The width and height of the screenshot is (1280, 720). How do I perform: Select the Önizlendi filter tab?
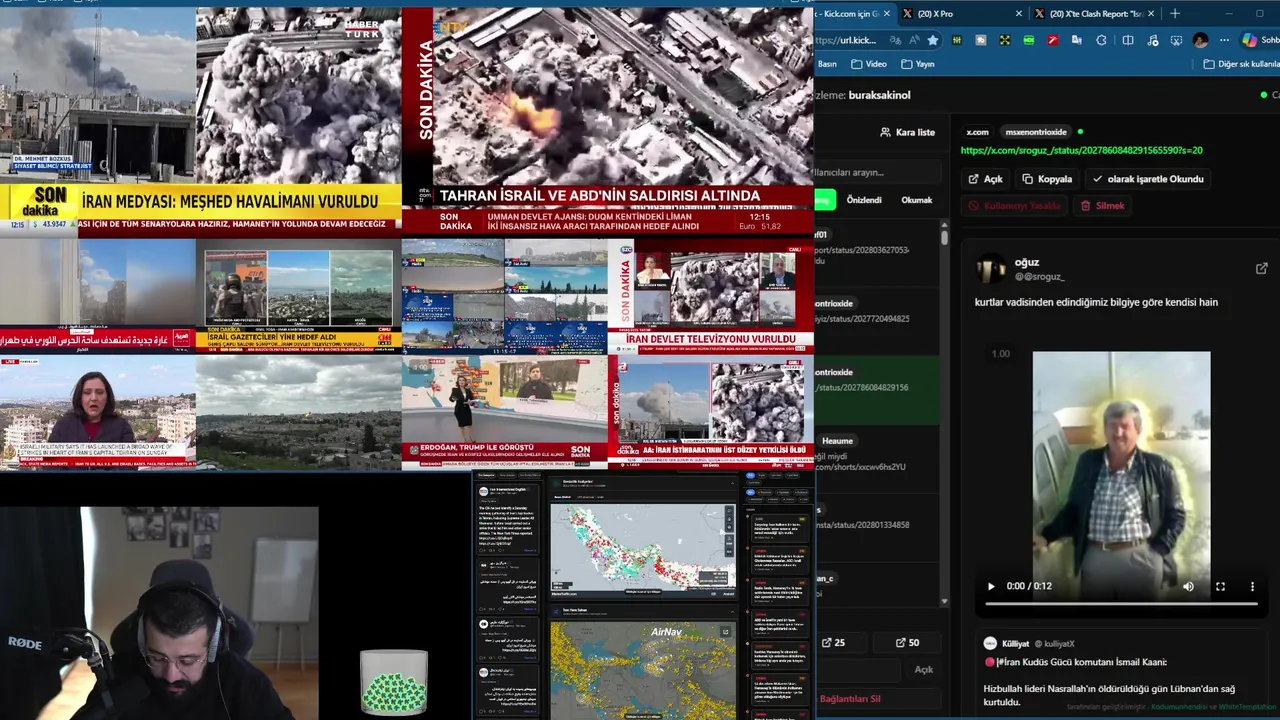click(x=864, y=200)
